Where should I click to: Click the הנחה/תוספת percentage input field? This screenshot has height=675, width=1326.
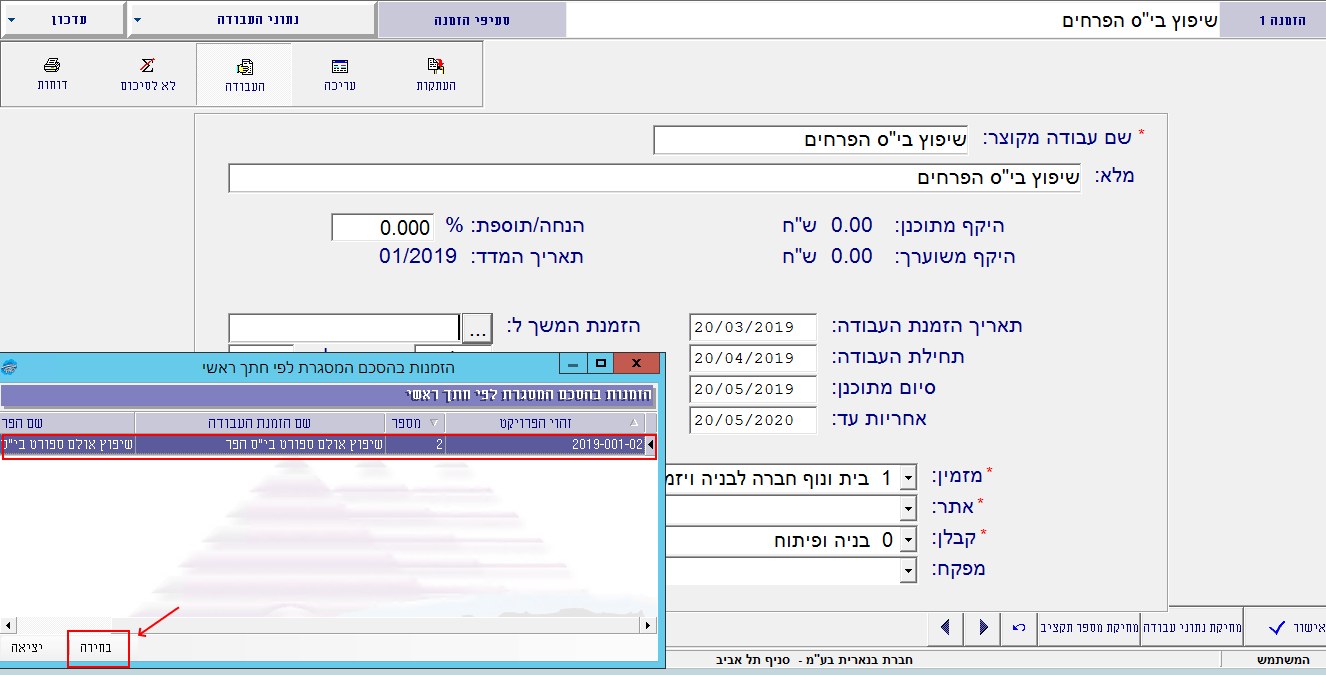[x=383, y=227]
